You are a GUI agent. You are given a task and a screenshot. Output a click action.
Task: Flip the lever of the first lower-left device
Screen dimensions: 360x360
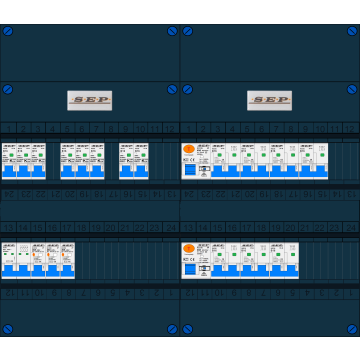9,271
